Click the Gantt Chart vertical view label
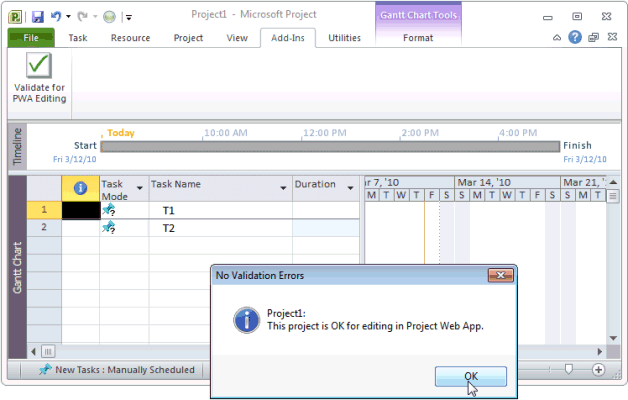 [x=17, y=267]
